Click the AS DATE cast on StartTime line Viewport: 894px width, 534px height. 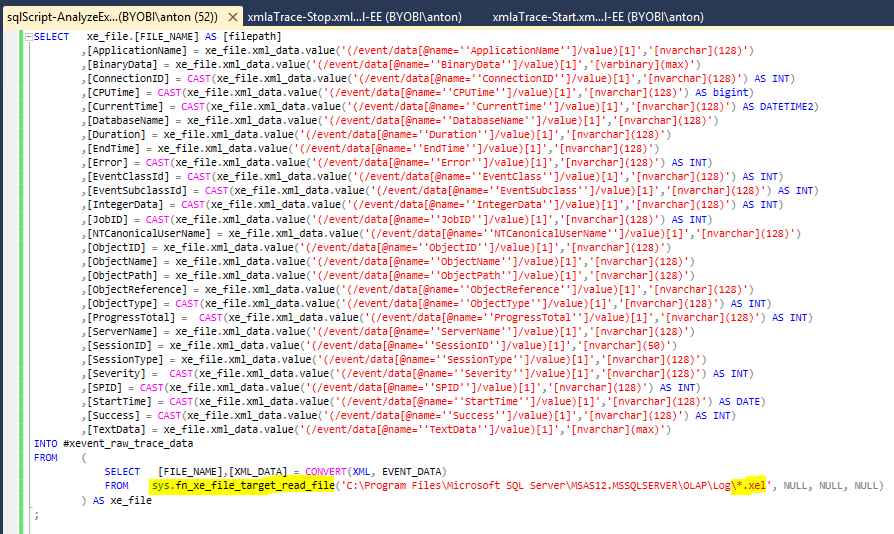pyautogui.click(x=739, y=402)
